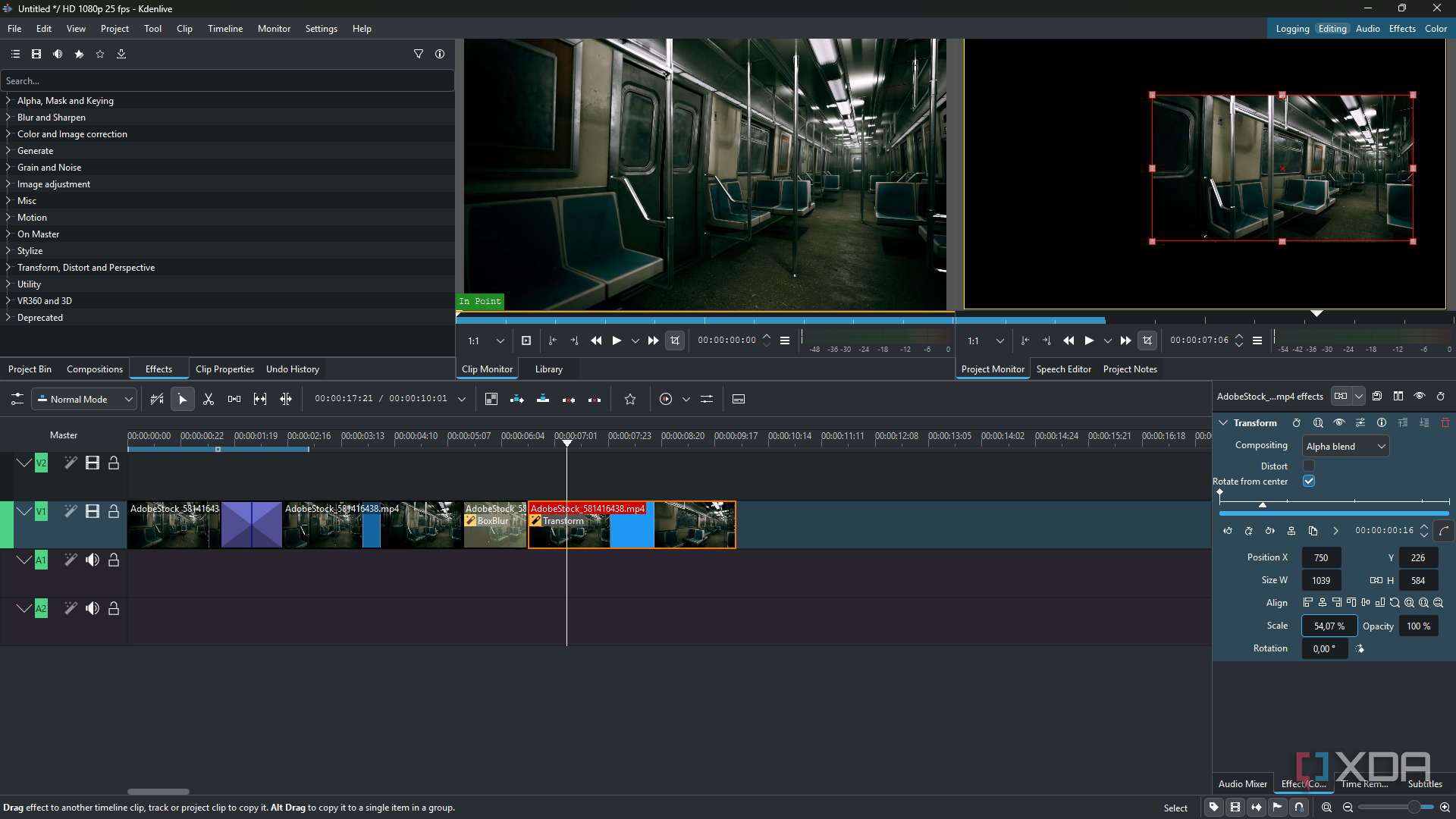Lock the V1 video track
The image size is (1456, 819).
click(114, 511)
